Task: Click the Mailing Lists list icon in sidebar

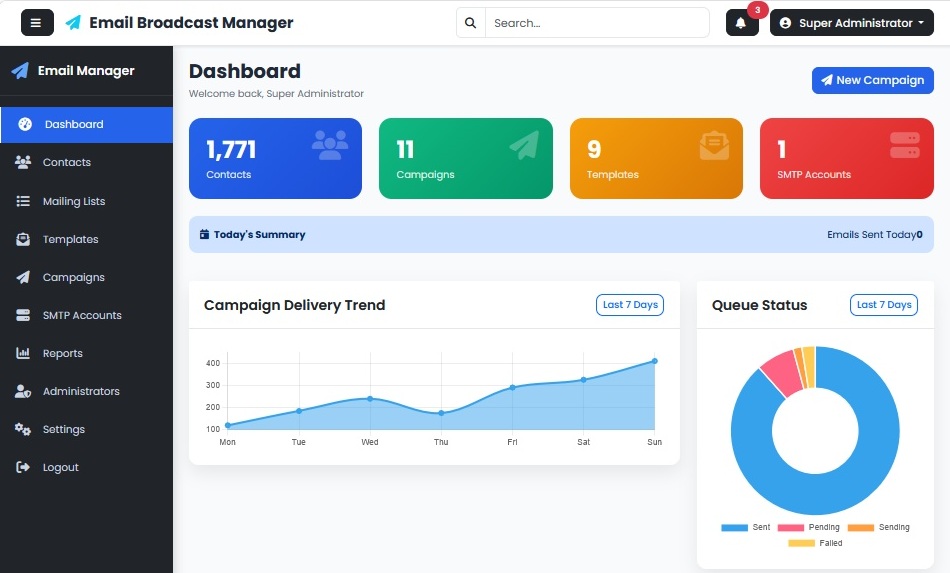Action: (23, 200)
